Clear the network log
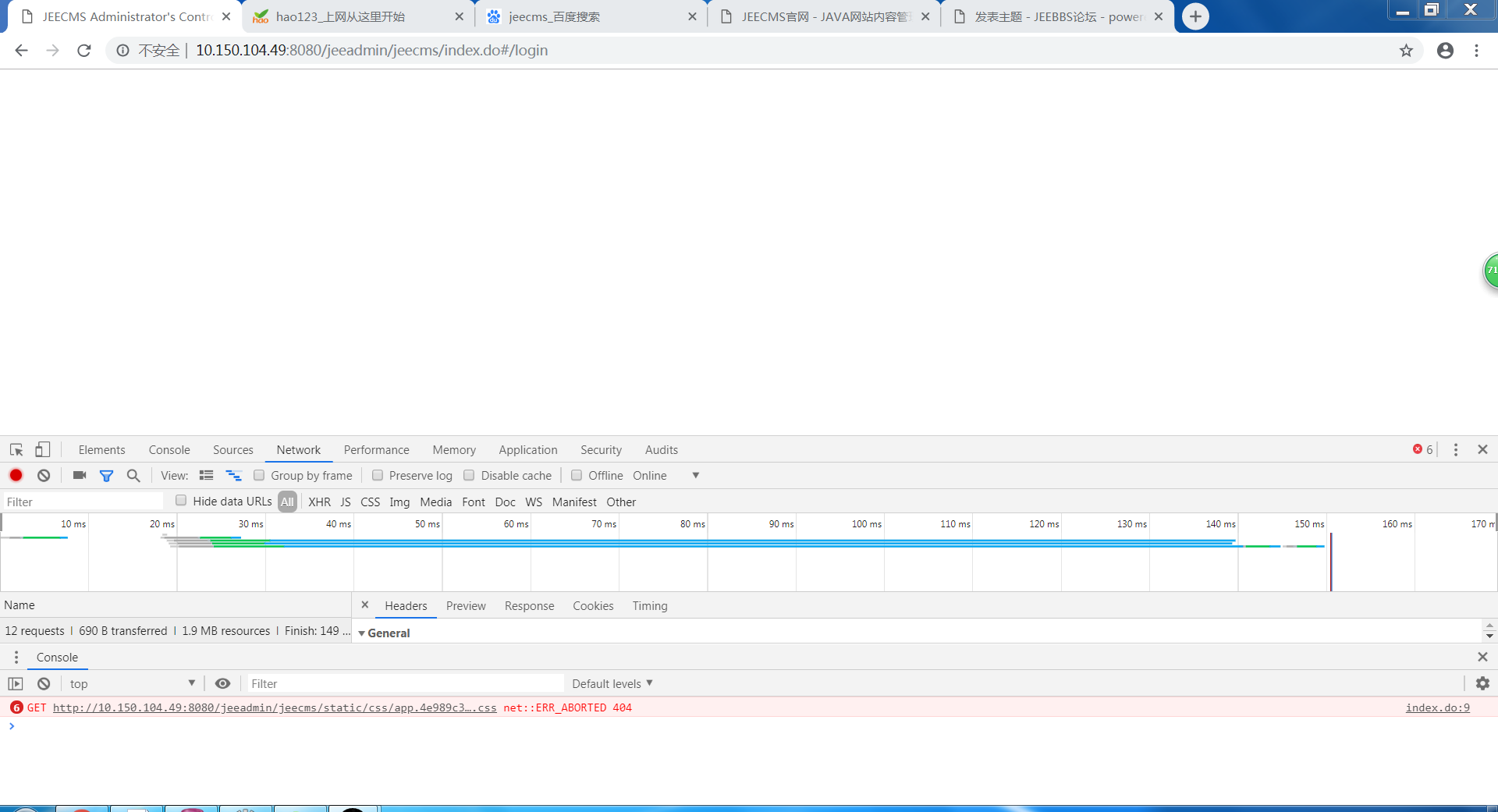 point(44,475)
